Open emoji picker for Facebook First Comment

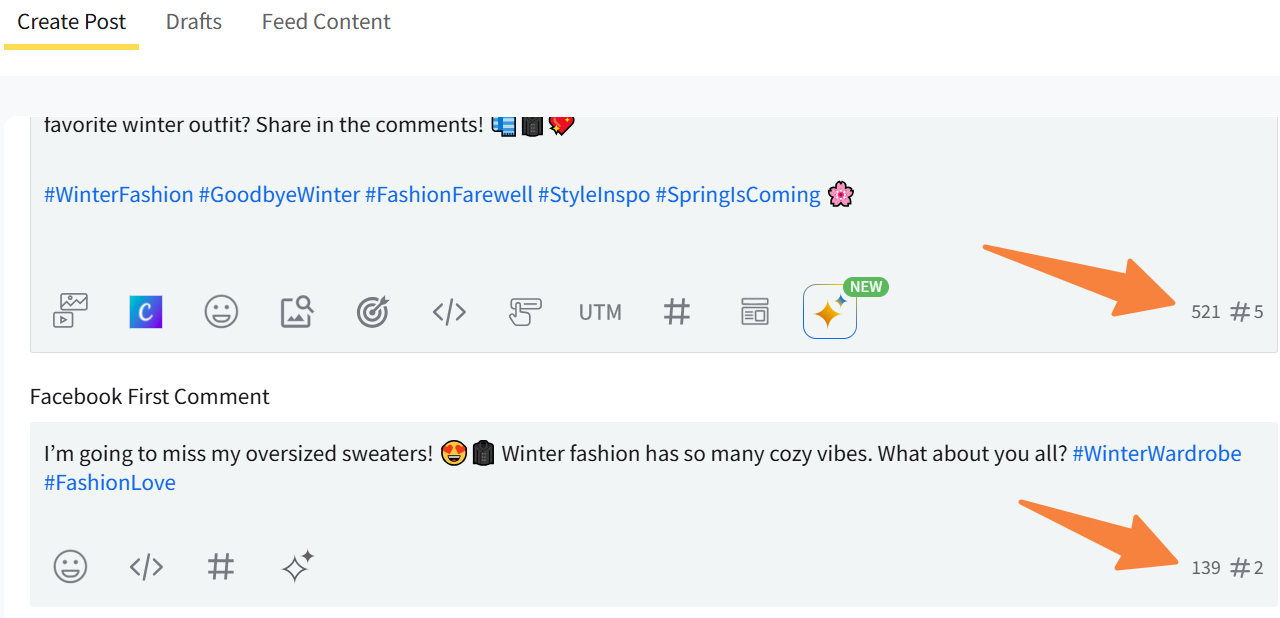click(70, 568)
